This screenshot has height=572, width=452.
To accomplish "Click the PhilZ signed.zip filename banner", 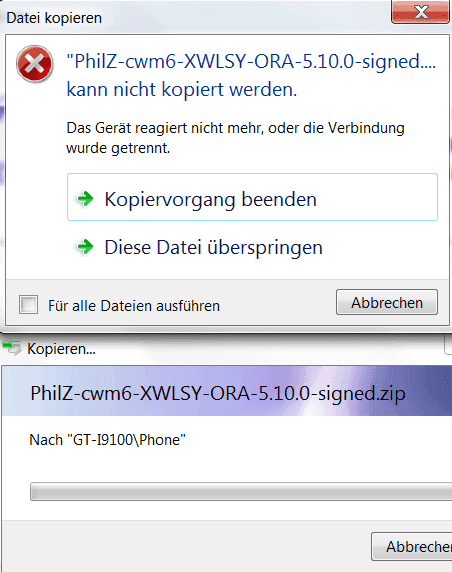I will [218, 393].
